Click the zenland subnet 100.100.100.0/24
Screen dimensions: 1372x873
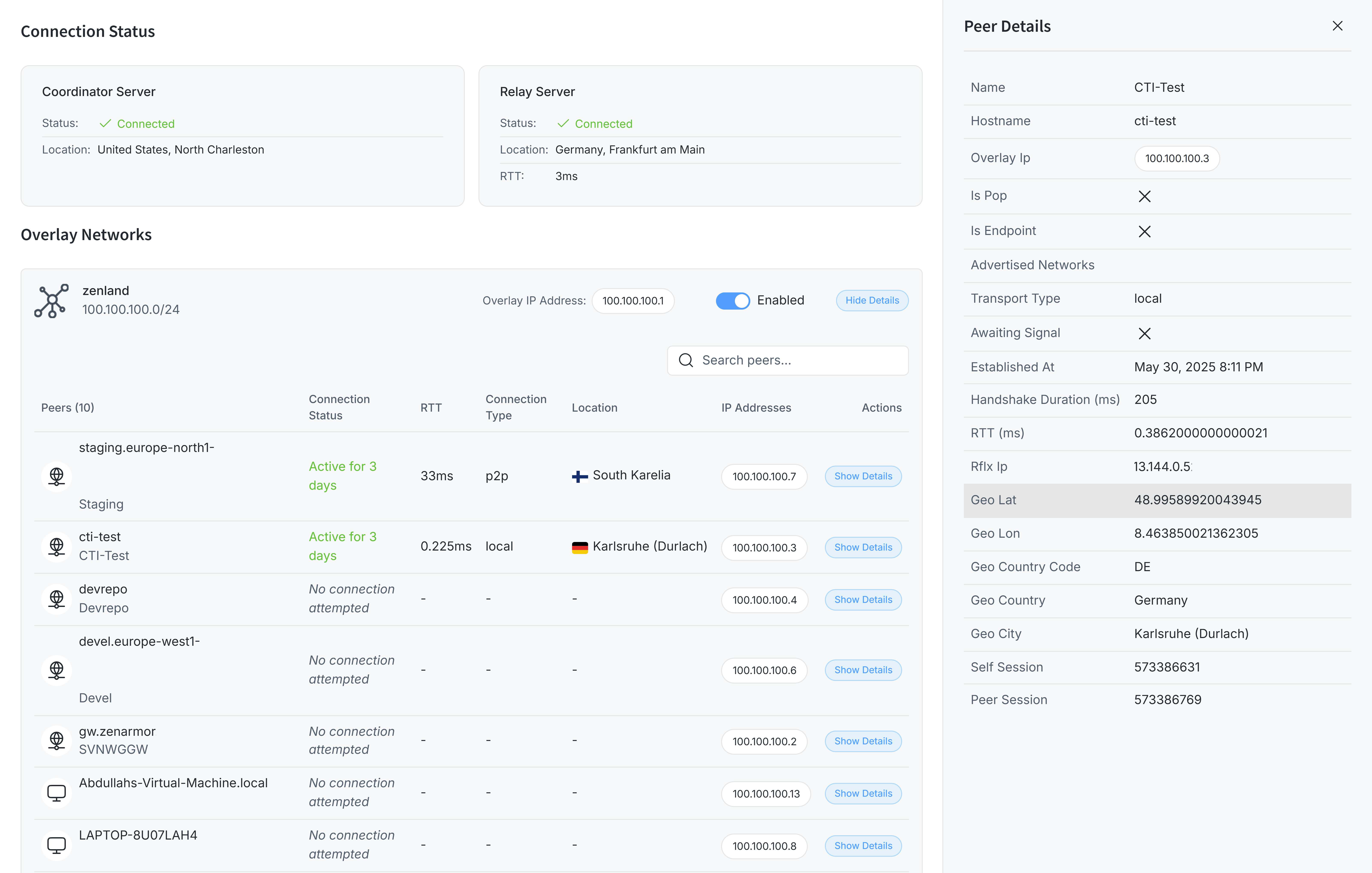(131, 309)
